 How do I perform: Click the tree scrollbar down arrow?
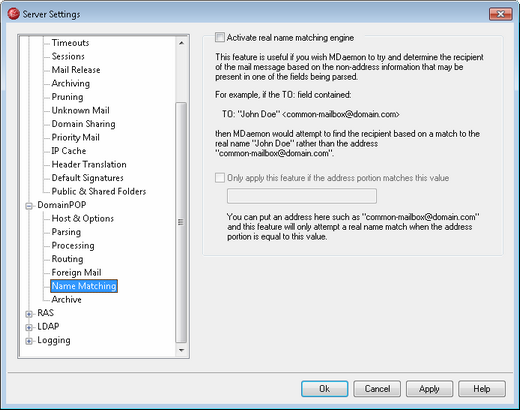181,350
